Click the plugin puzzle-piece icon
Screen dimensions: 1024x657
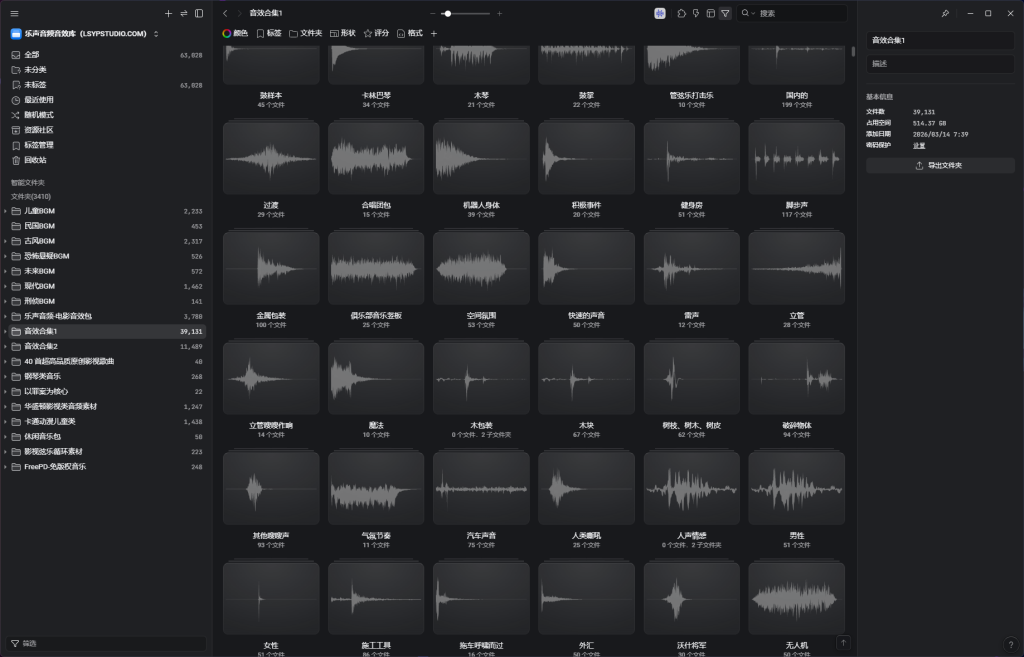click(681, 13)
